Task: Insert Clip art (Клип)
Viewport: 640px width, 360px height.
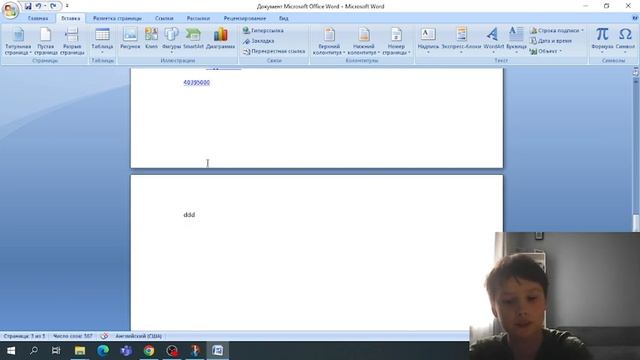Action: [x=151, y=39]
